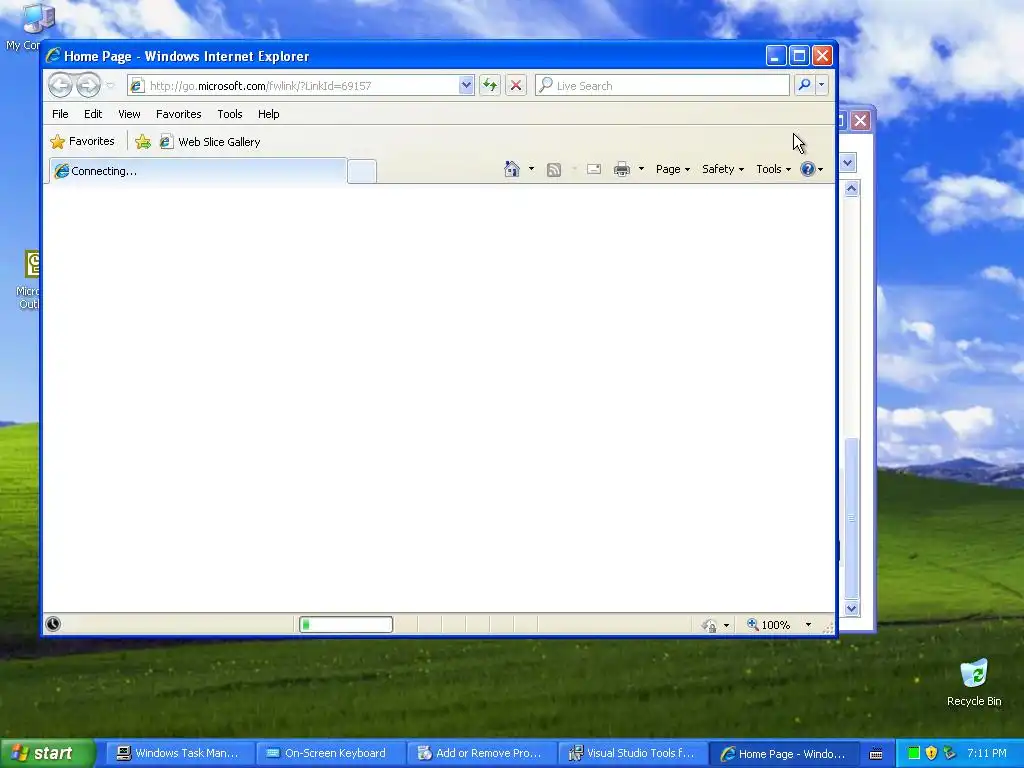Click Add to Favorites Bar icon
This screenshot has width=1024, height=768.
(143, 142)
